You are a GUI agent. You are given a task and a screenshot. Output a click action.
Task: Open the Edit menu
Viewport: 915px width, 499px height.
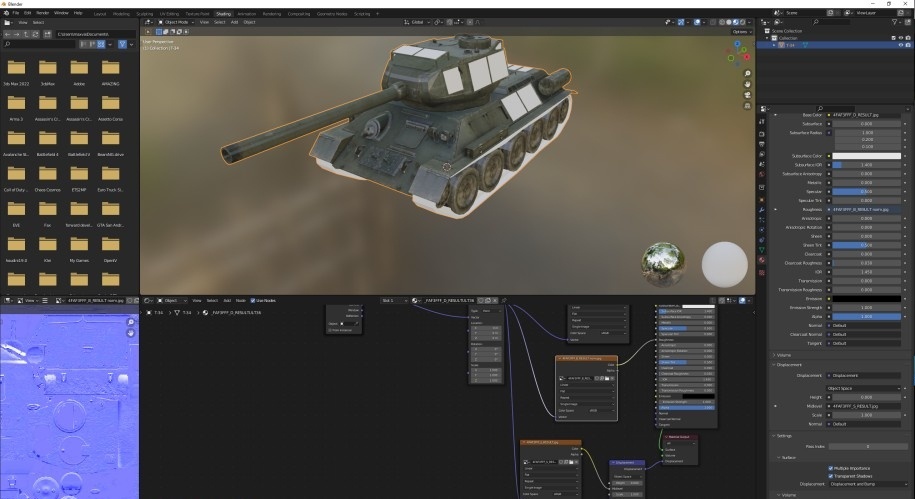[x=27, y=13]
